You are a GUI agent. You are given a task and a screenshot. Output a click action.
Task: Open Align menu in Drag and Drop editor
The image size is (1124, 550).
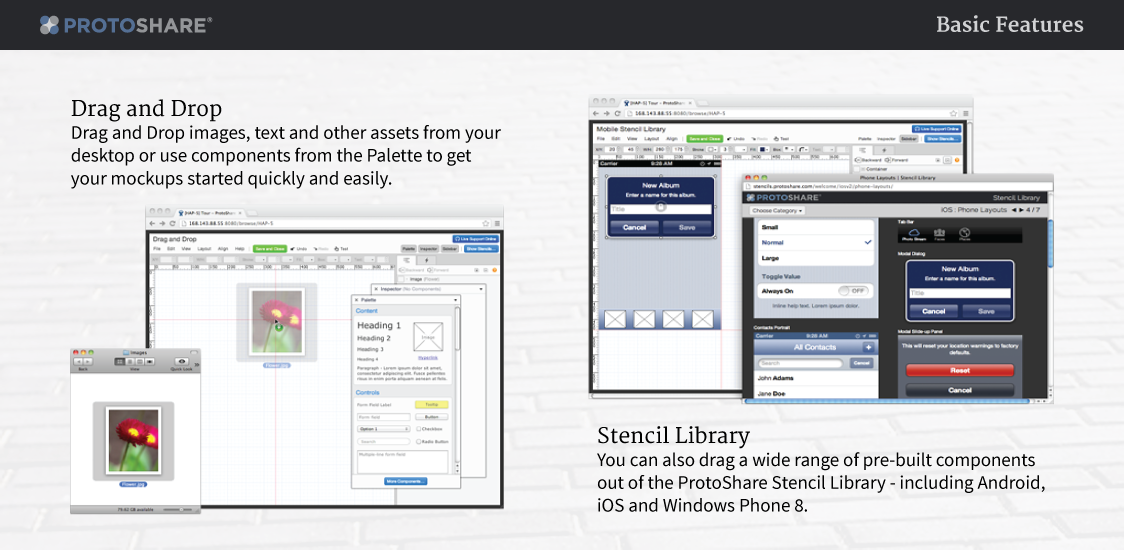pos(223,249)
